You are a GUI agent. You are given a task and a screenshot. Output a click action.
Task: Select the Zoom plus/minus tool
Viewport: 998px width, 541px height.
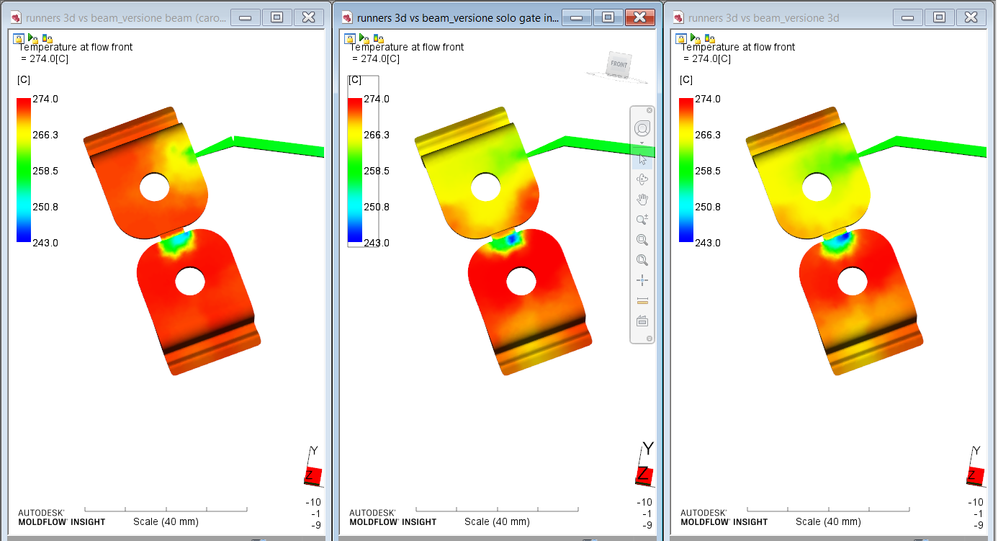(x=642, y=220)
